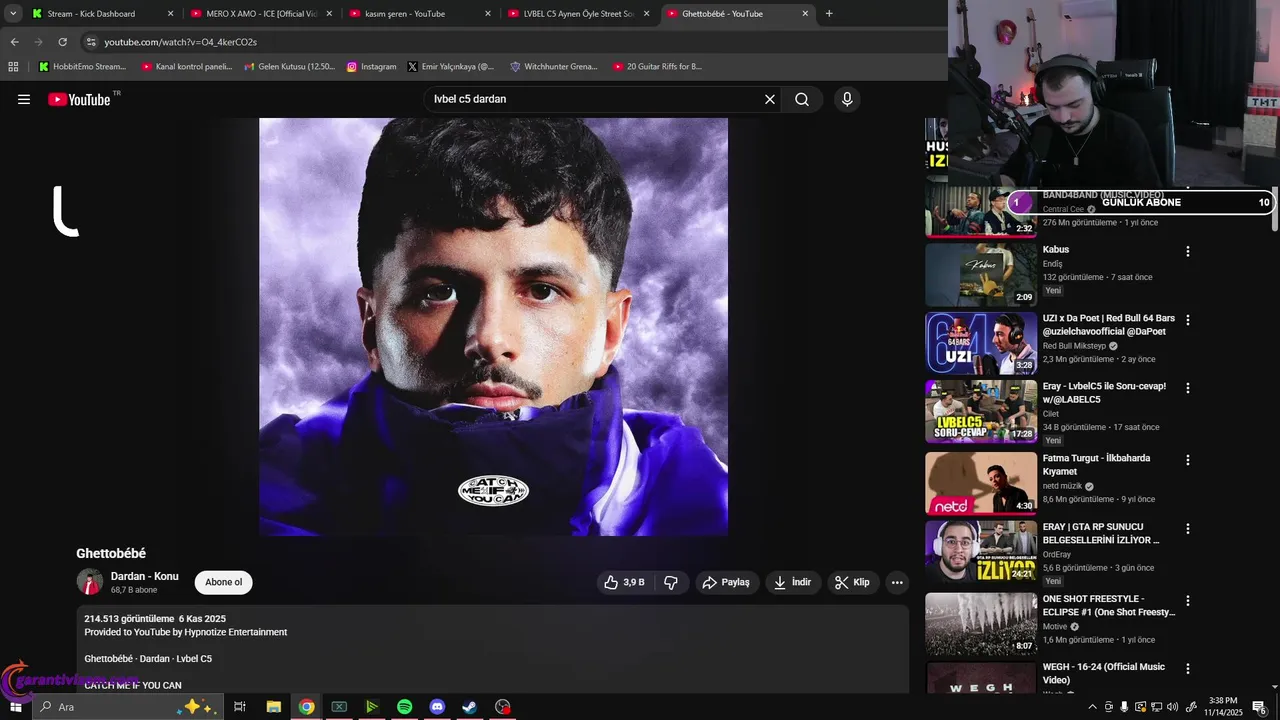Open Discord from the taskbar

pos(437,707)
